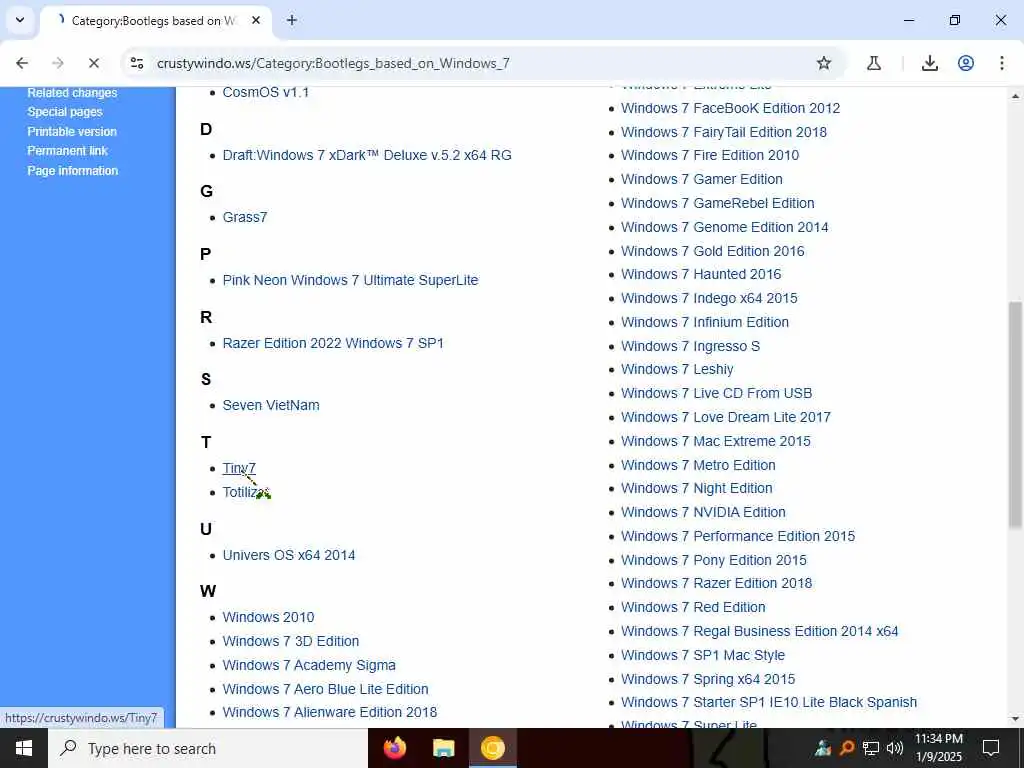Open Special pages sidebar link
Viewport: 1024px width, 768px height.
tap(65, 112)
